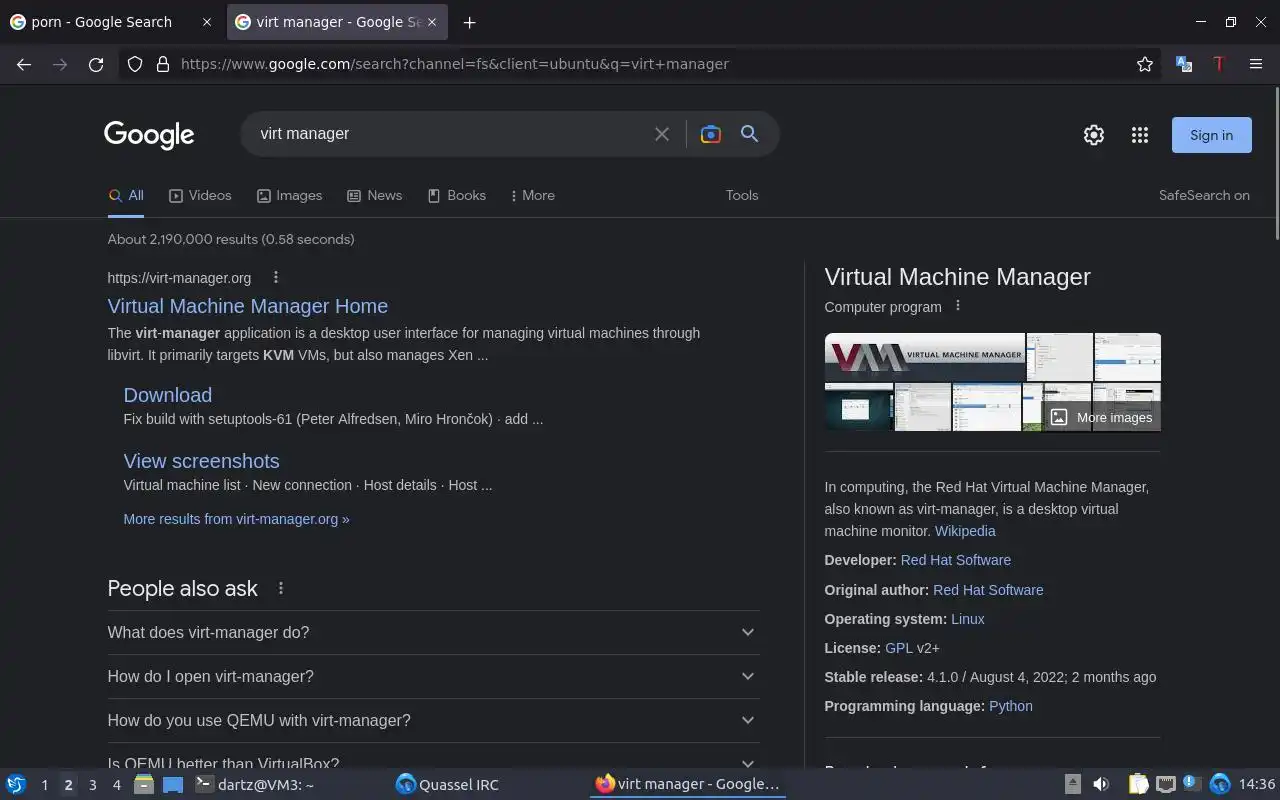The width and height of the screenshot is (1280, 800).
Task: Switch to the 'porn - Google Search' browser tab
Action: click(111, 22)
